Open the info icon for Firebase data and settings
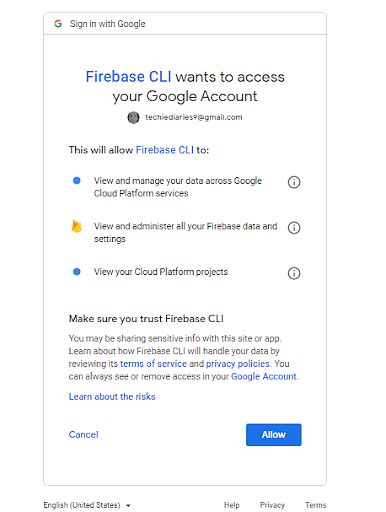Screen dimensions: 386x512 [x=294, y=228]
